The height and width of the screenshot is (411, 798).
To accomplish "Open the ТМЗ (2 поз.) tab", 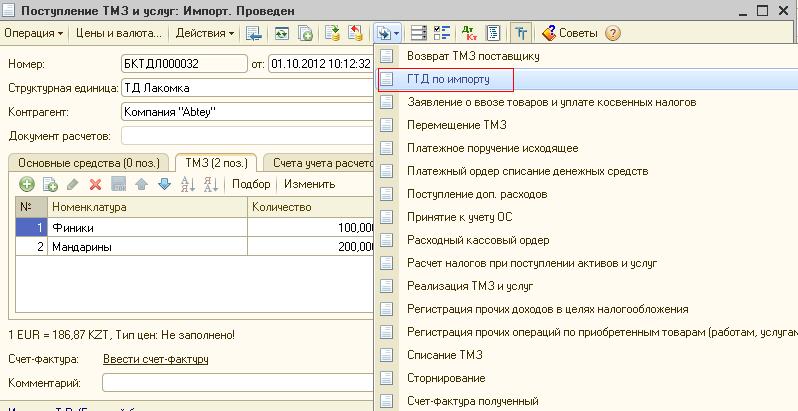I will click(213, 162).
